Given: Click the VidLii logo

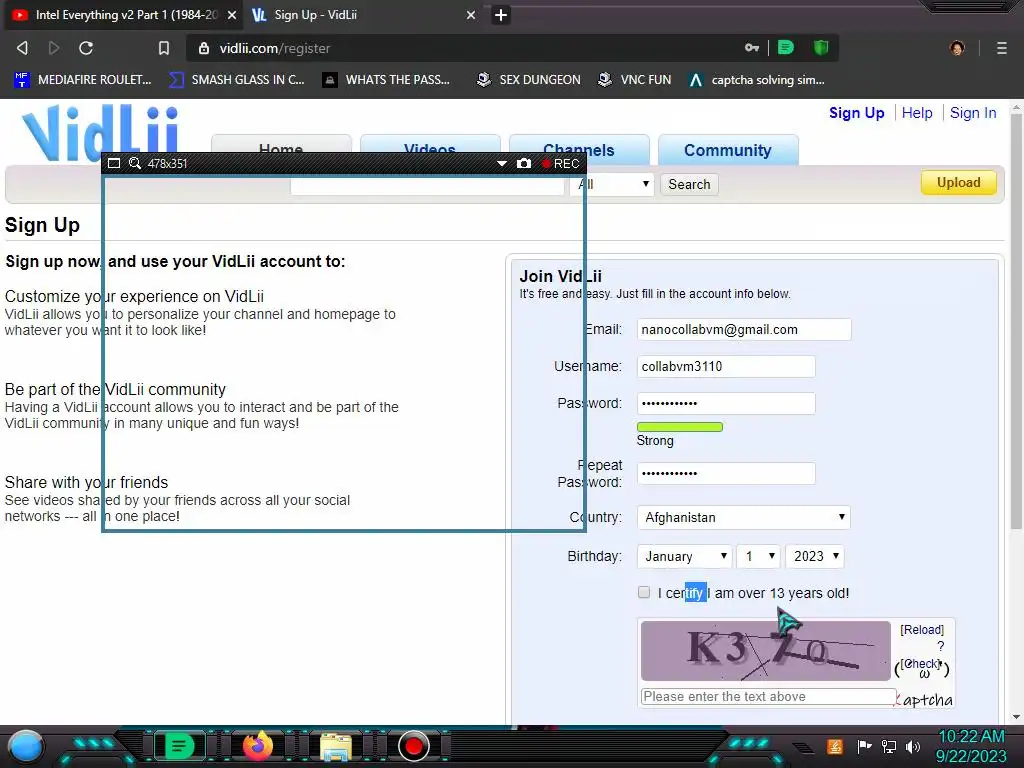Looking at the screenshot, I should click(100, 133).
